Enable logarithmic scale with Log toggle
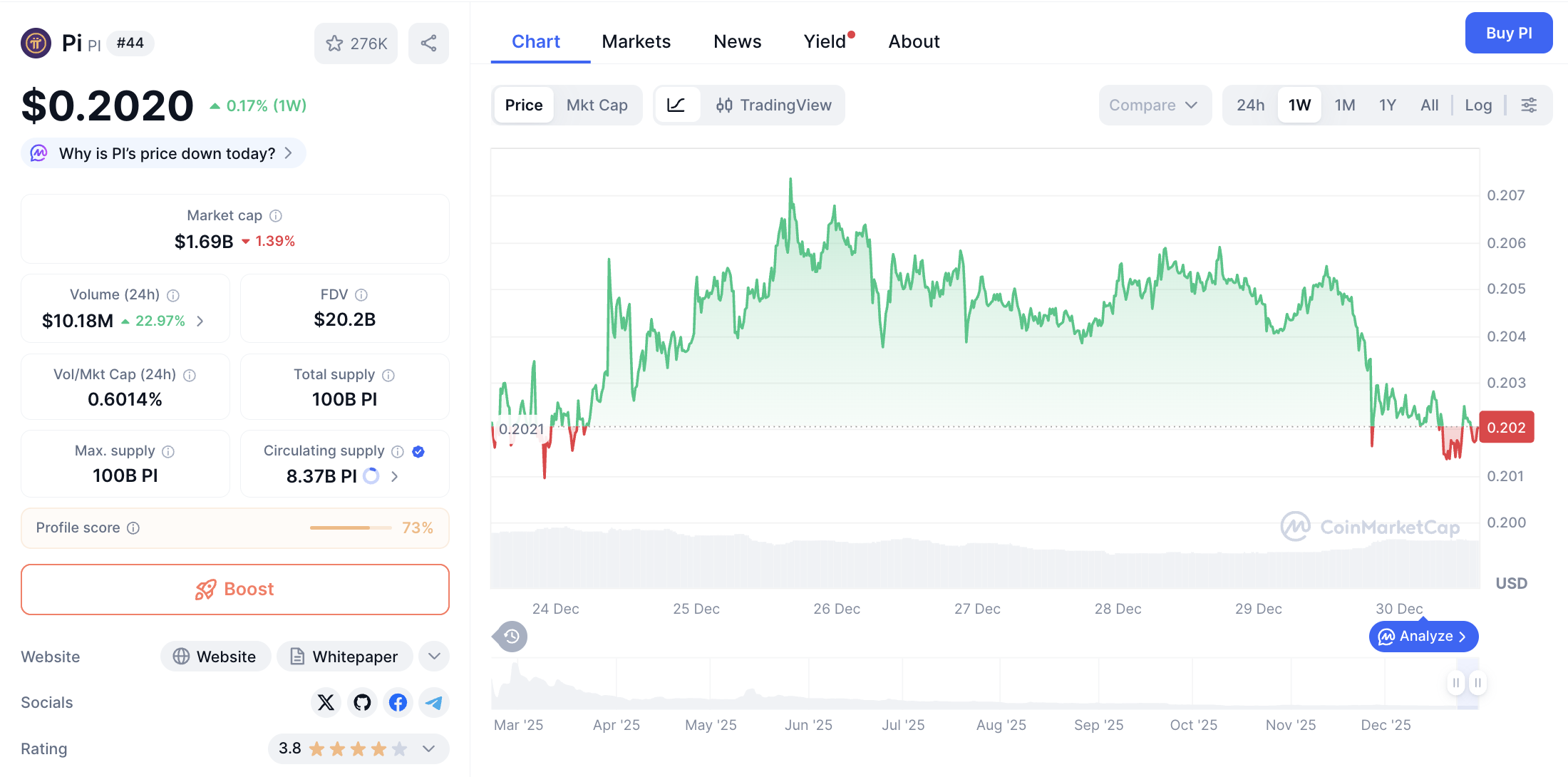1568x777 pixels. [x=1478, y=105]
